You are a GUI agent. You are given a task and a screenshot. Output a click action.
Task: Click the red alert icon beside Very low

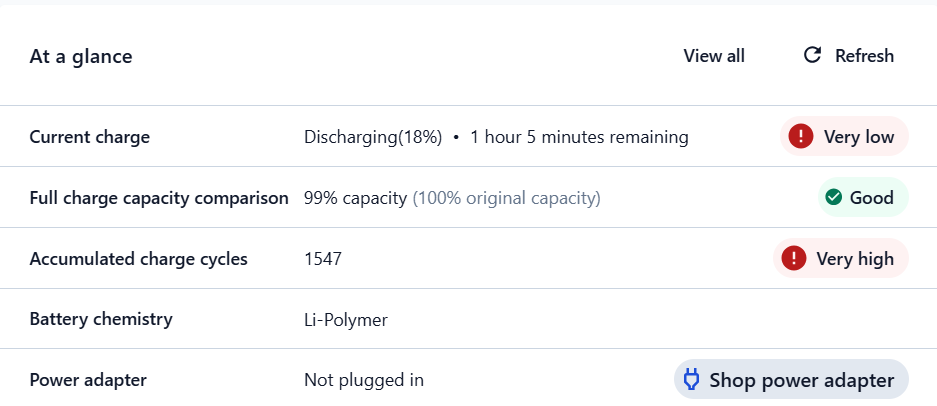(x=800, y=137)
